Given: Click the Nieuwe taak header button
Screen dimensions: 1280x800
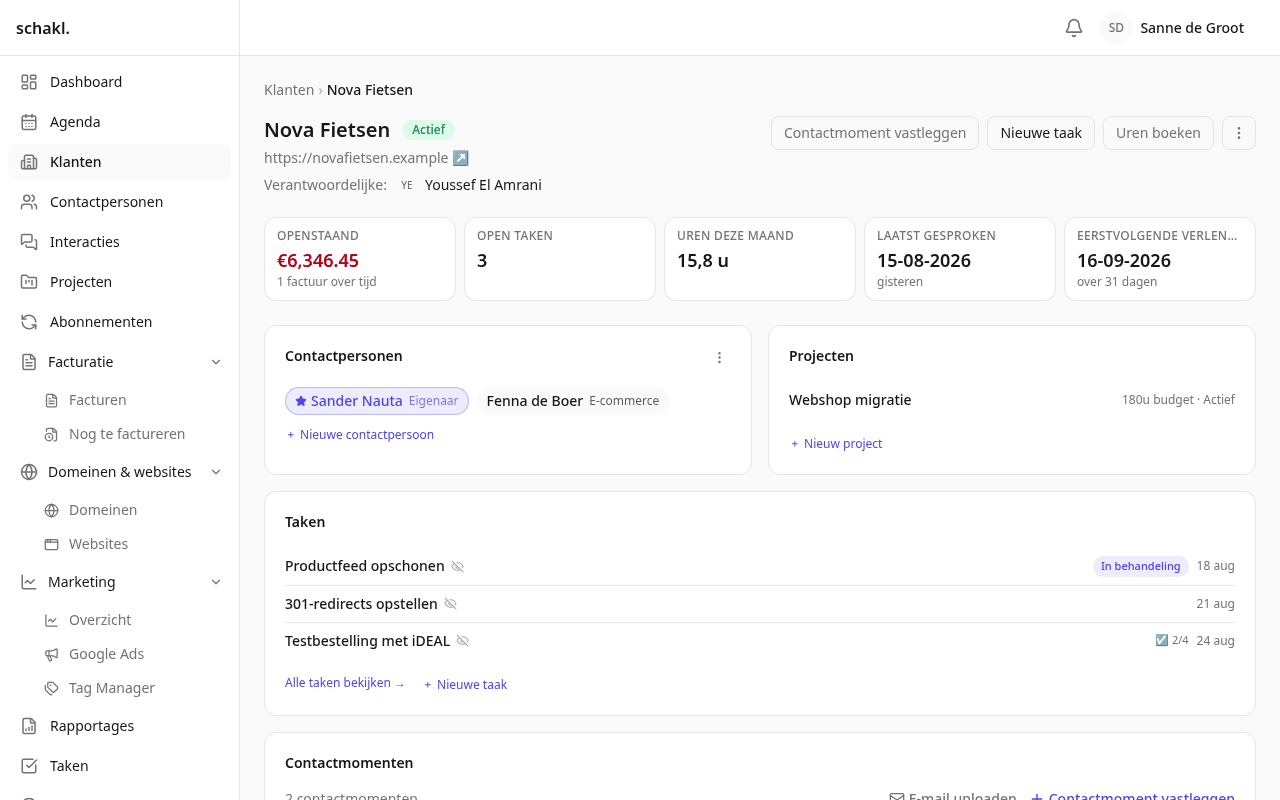Looking at the screenshot, I should (1041, 133).
